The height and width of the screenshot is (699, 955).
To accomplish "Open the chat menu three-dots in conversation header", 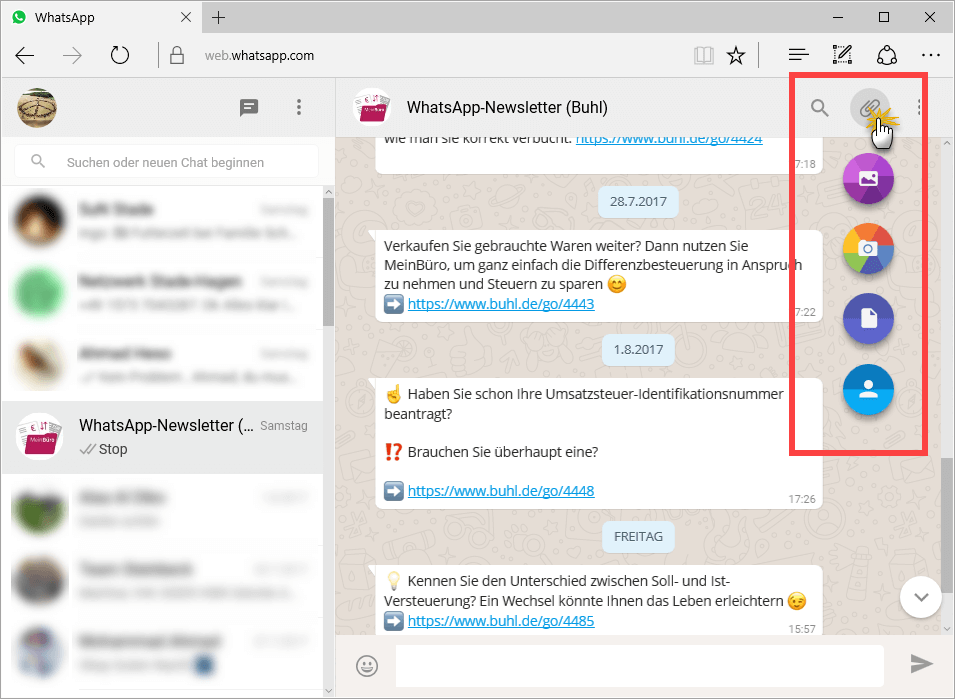I will tap(919, 108).
